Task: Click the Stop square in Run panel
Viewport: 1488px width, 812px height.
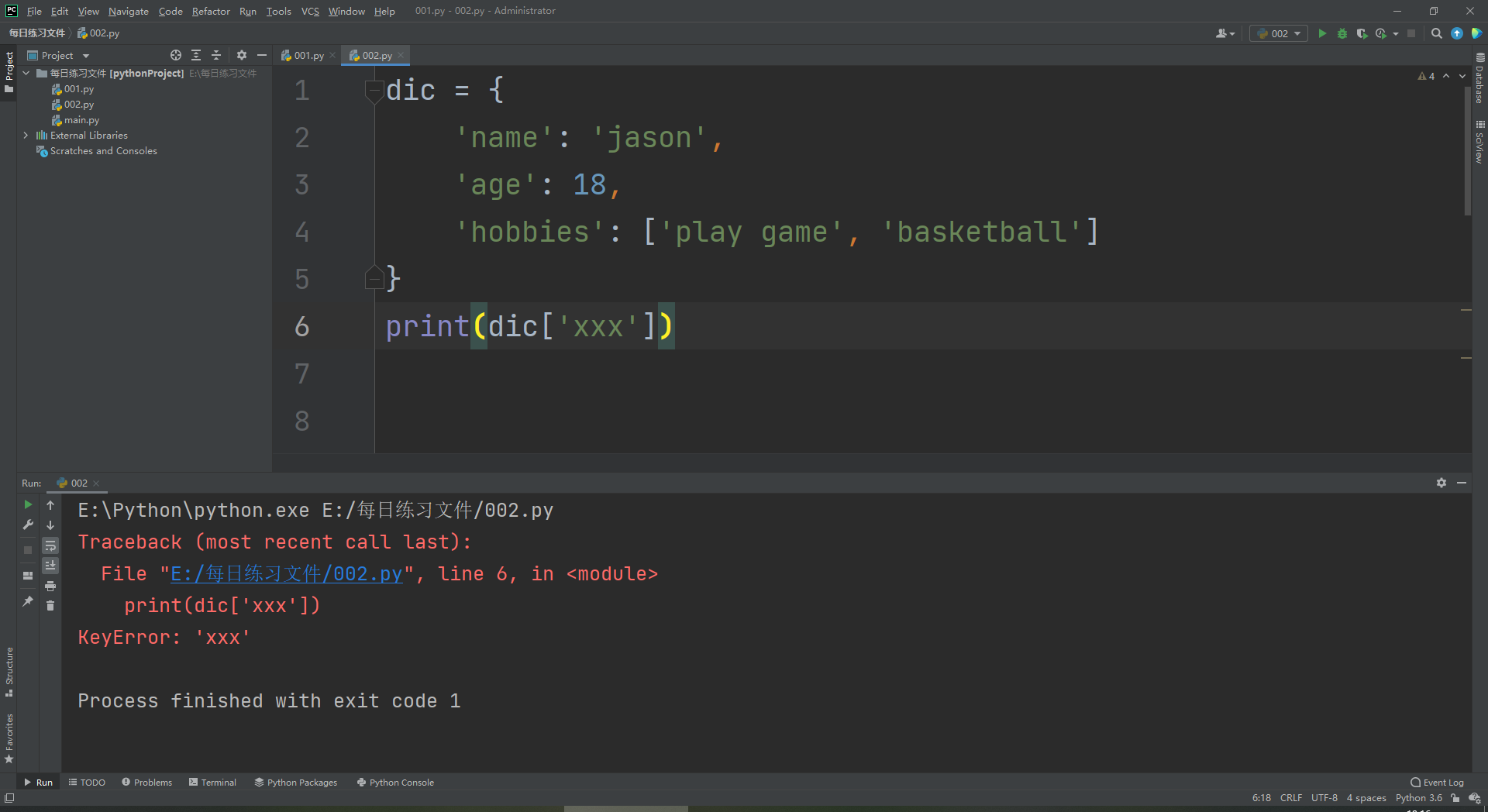Action: (28, 549)
